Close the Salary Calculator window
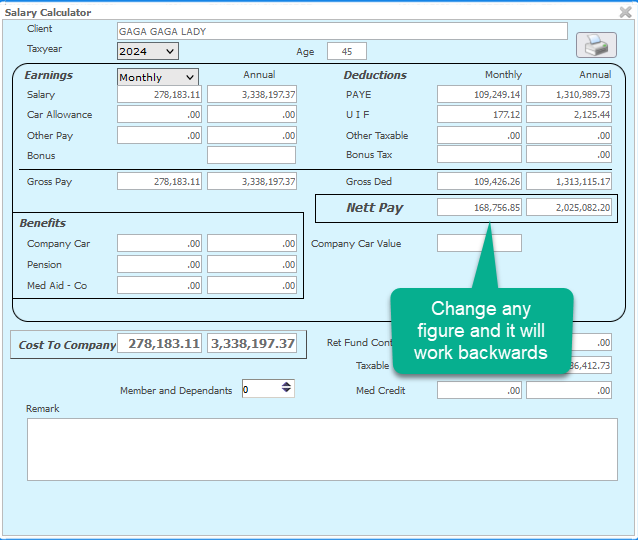 pos(624,12)
